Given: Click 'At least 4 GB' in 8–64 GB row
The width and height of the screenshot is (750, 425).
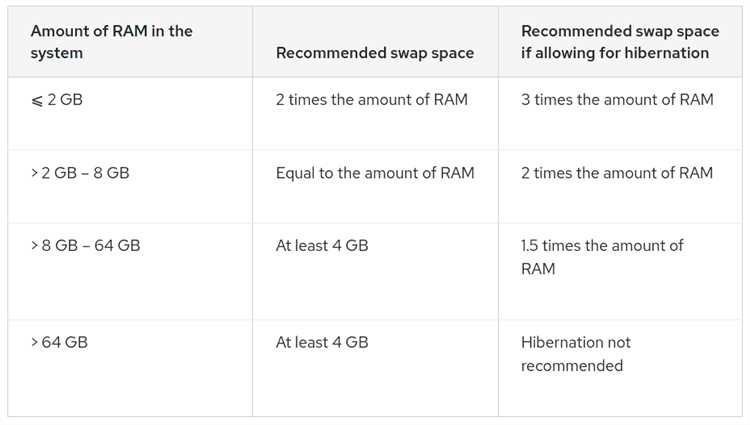Looking at the screenshot, I should pyautogui.click(x=322, y=246).
